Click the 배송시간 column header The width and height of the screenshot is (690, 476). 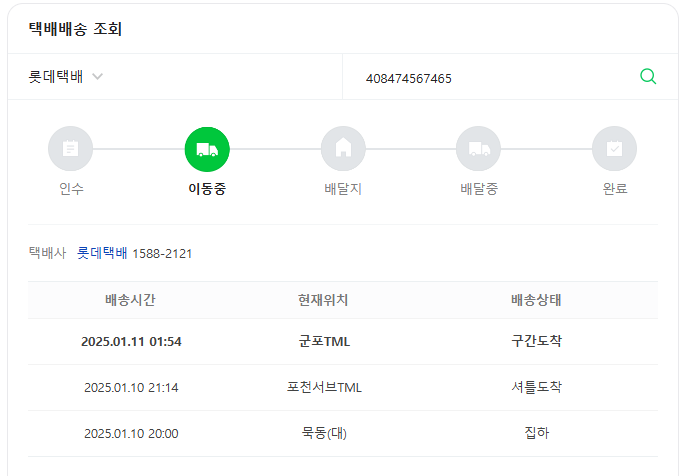click(130, 300)
